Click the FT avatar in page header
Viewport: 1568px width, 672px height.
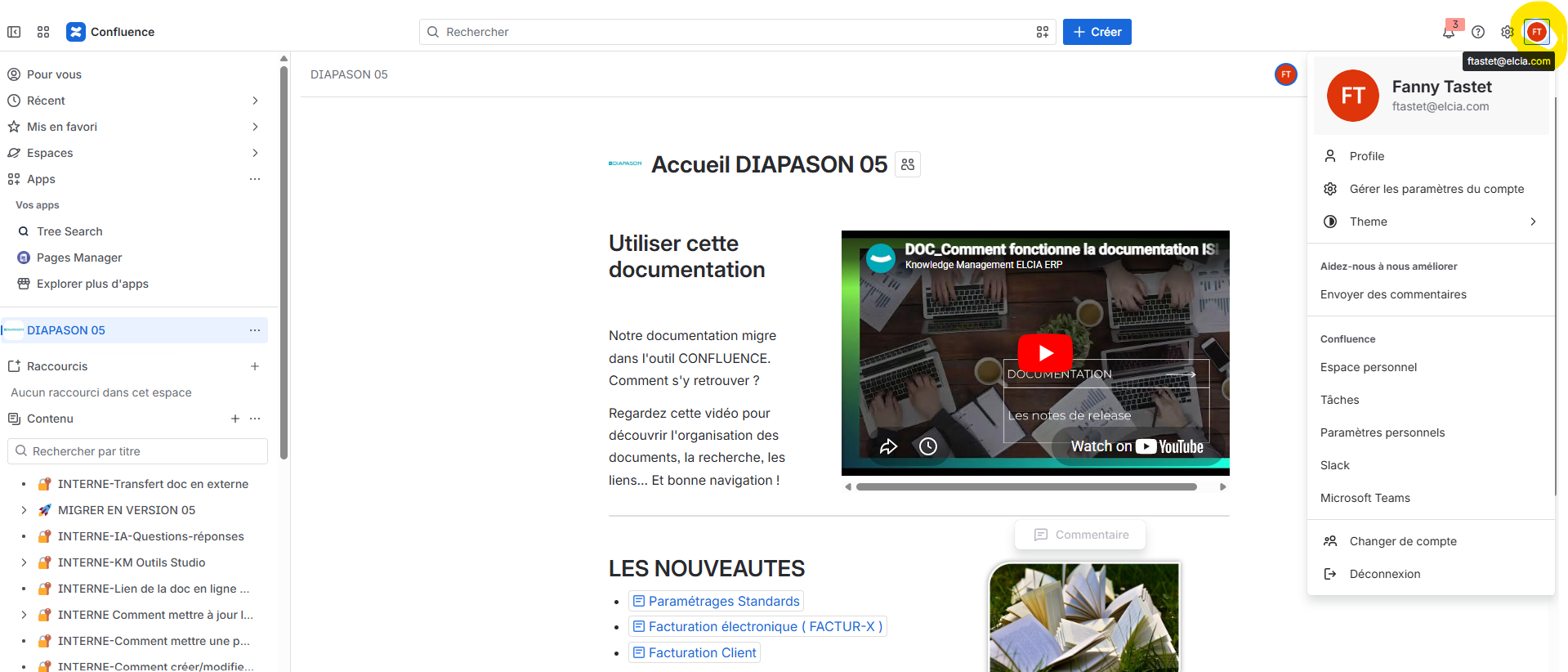1286,74
